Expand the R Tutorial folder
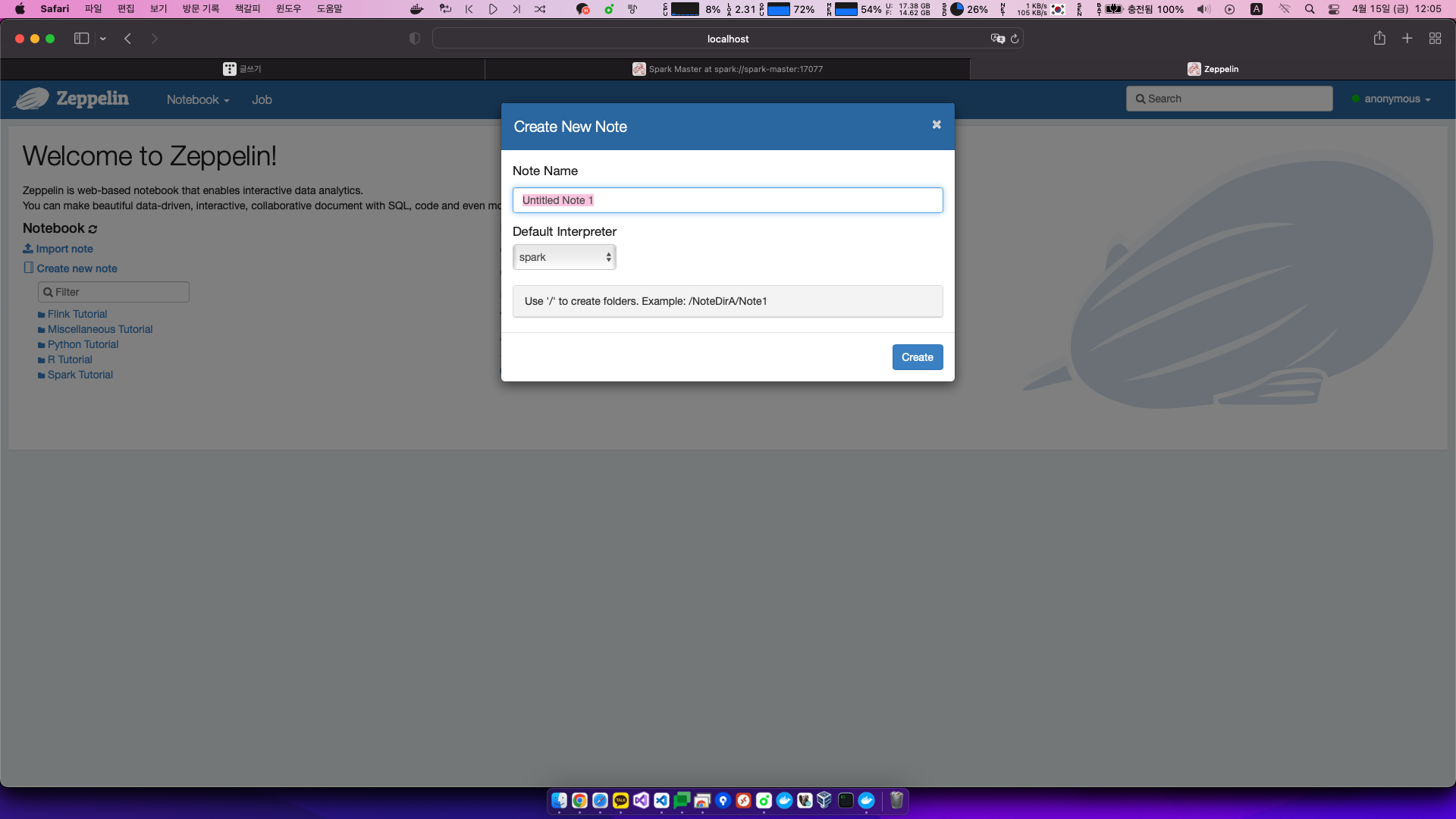Viewport: 1456px width, 819px height. click(65, 359)
